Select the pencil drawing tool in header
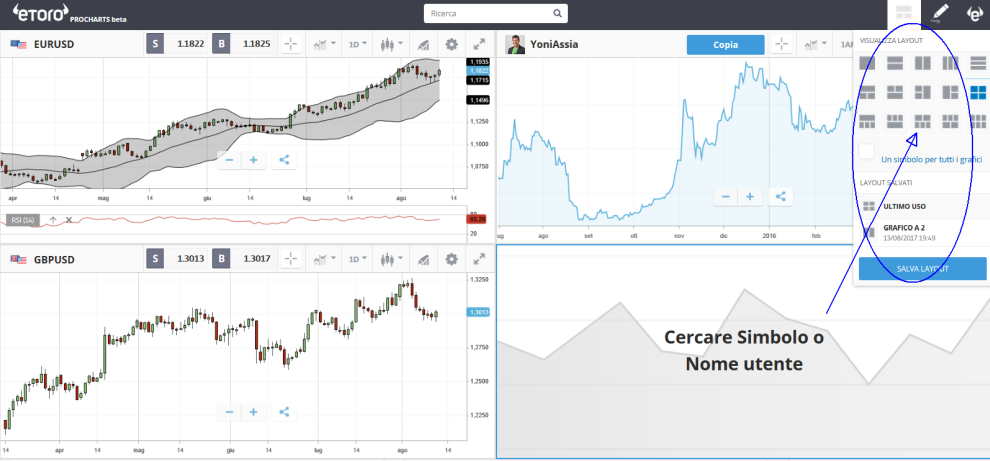 (x=938, y=13)
